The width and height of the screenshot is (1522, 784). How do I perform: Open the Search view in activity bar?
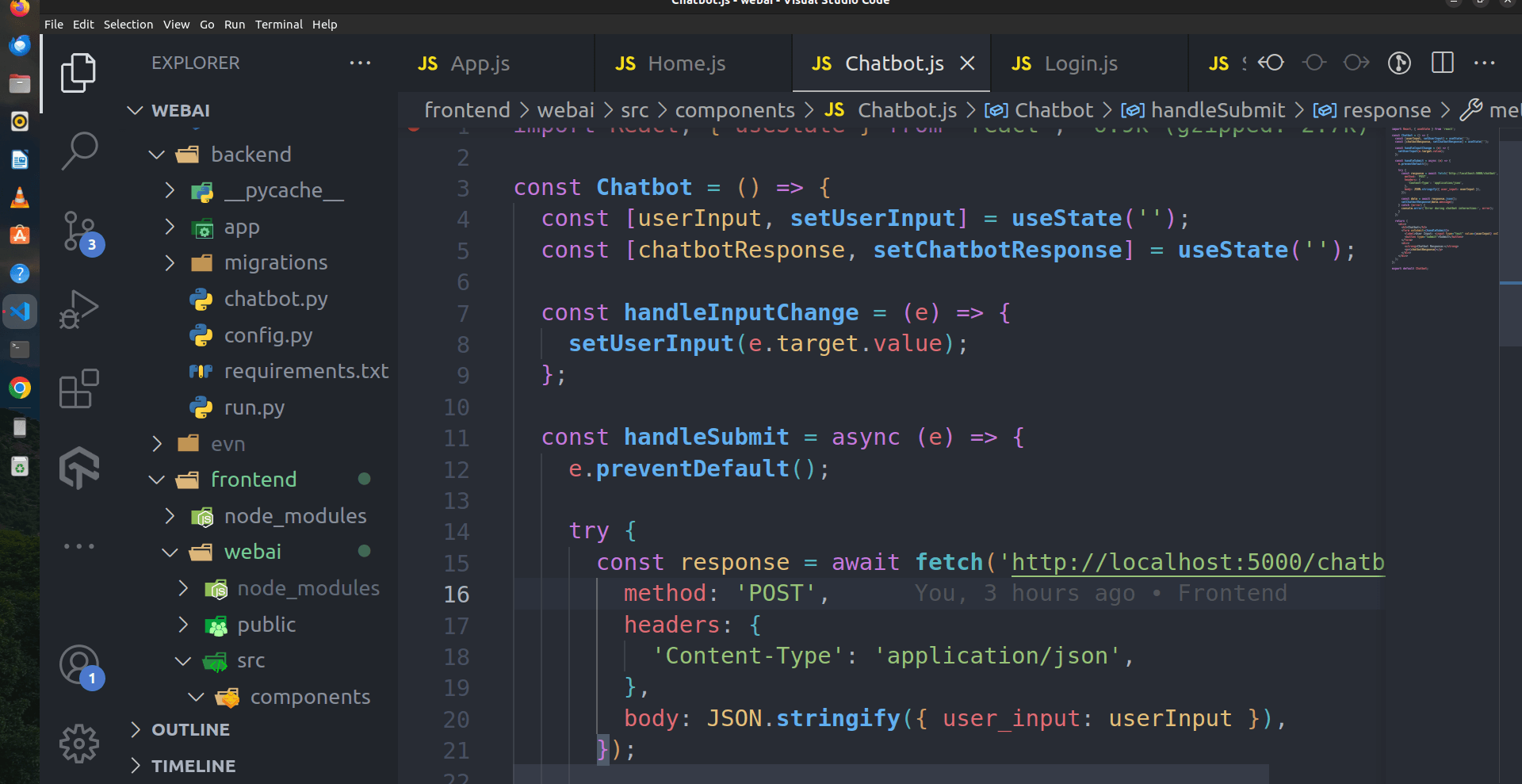click(78, 151)
